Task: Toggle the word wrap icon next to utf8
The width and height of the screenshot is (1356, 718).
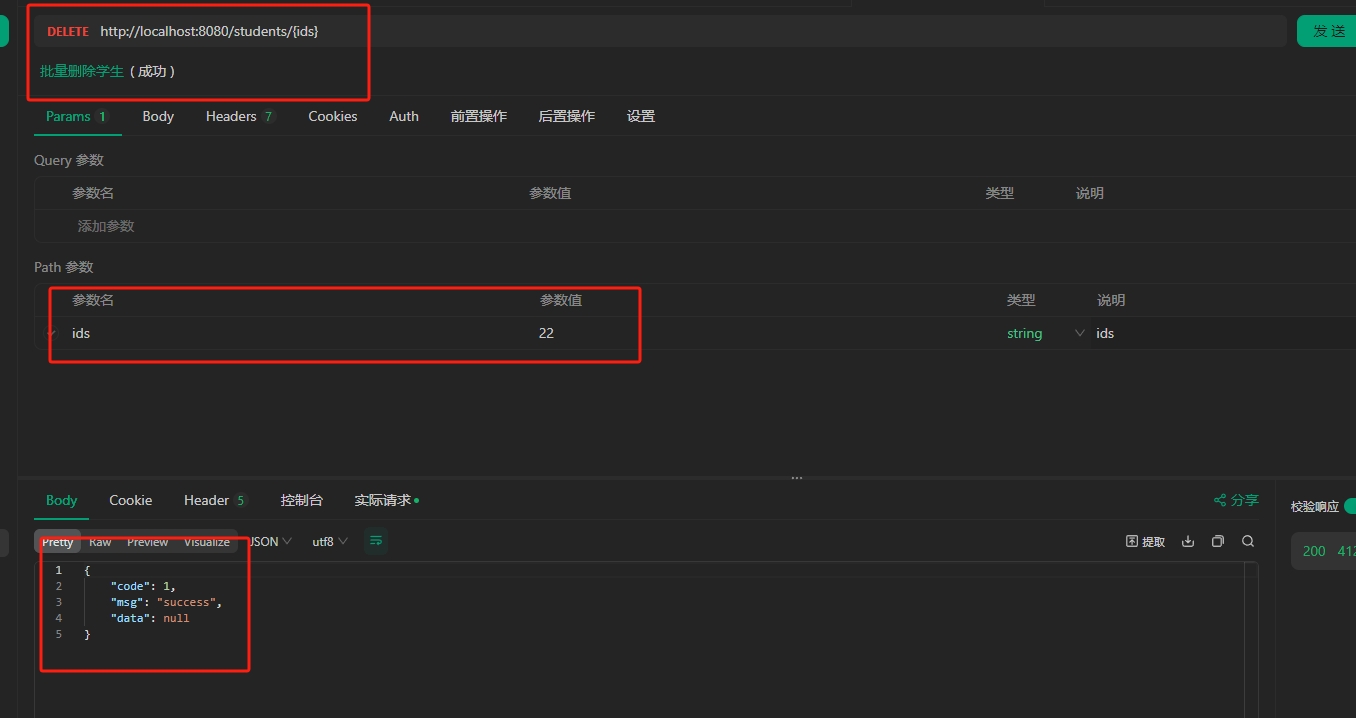Action: click(376, 541)
